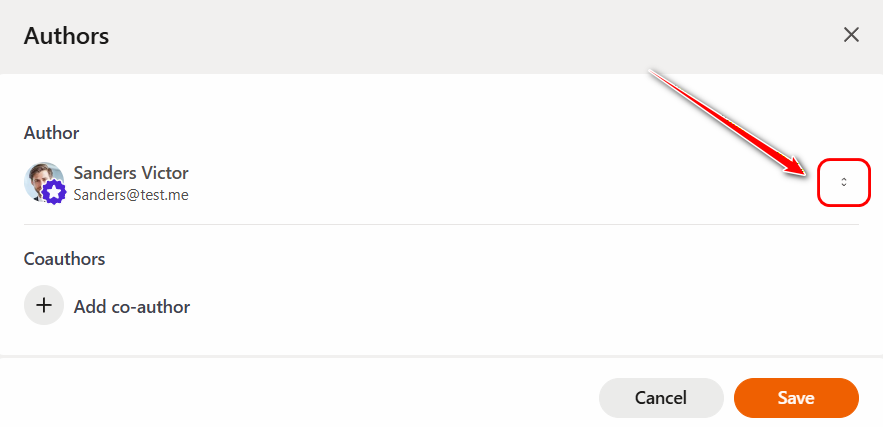Save the author changes
The height and width of the screenshot is (427, 883).
pos(796,397)
